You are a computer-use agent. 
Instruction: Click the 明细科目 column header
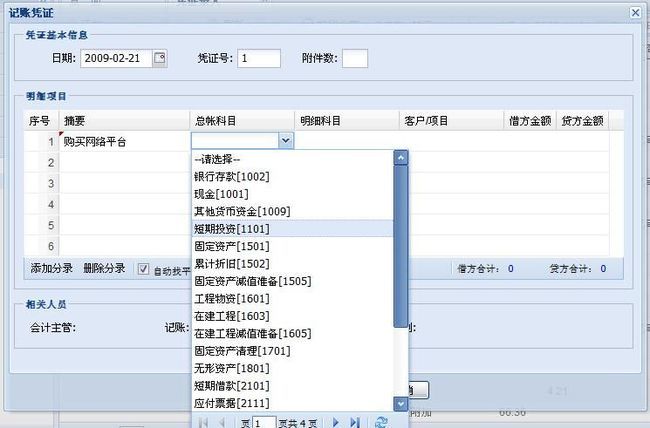pyautogui.click(x=347, y=121)
